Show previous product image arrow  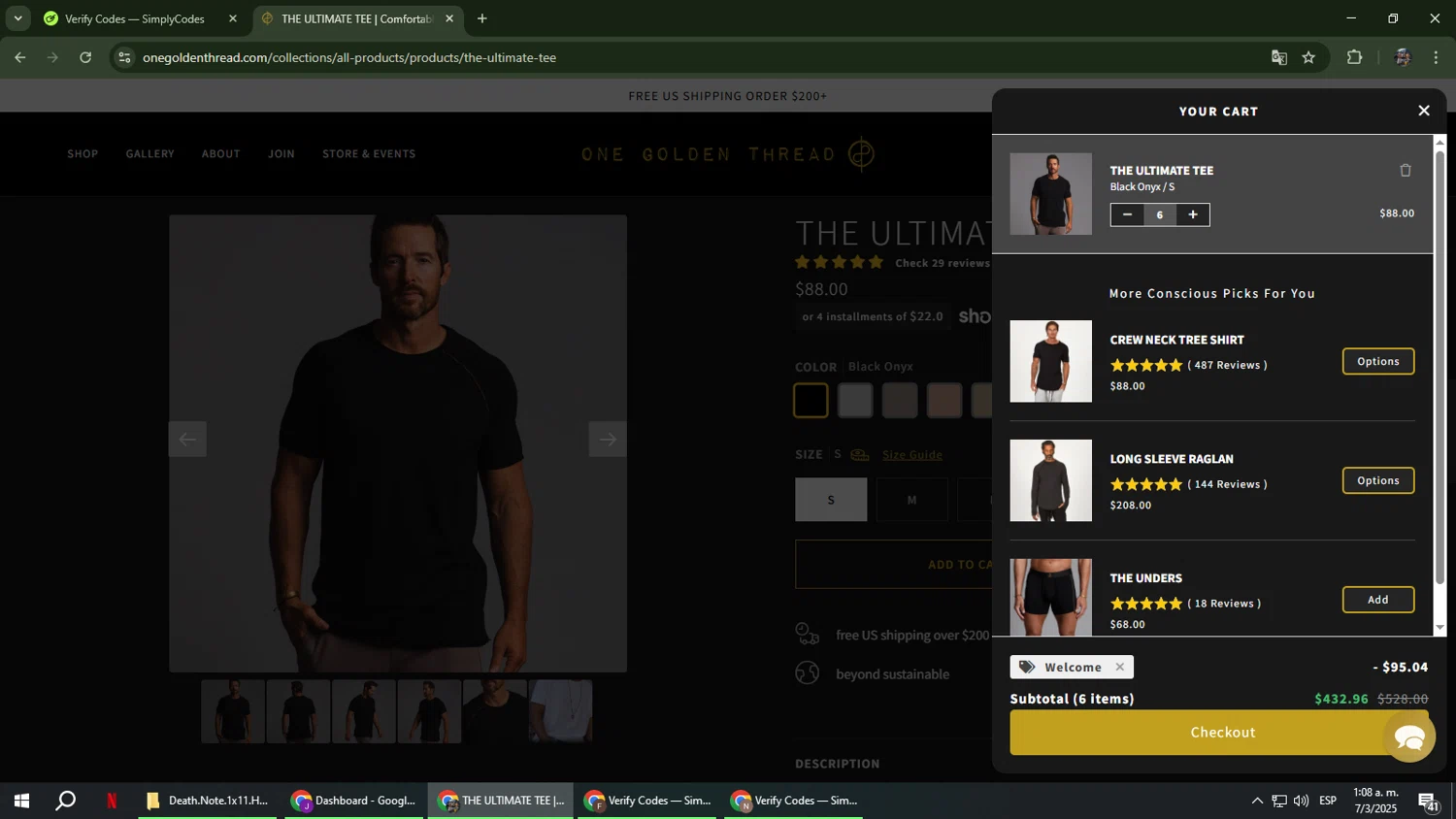tap(187, 440)
